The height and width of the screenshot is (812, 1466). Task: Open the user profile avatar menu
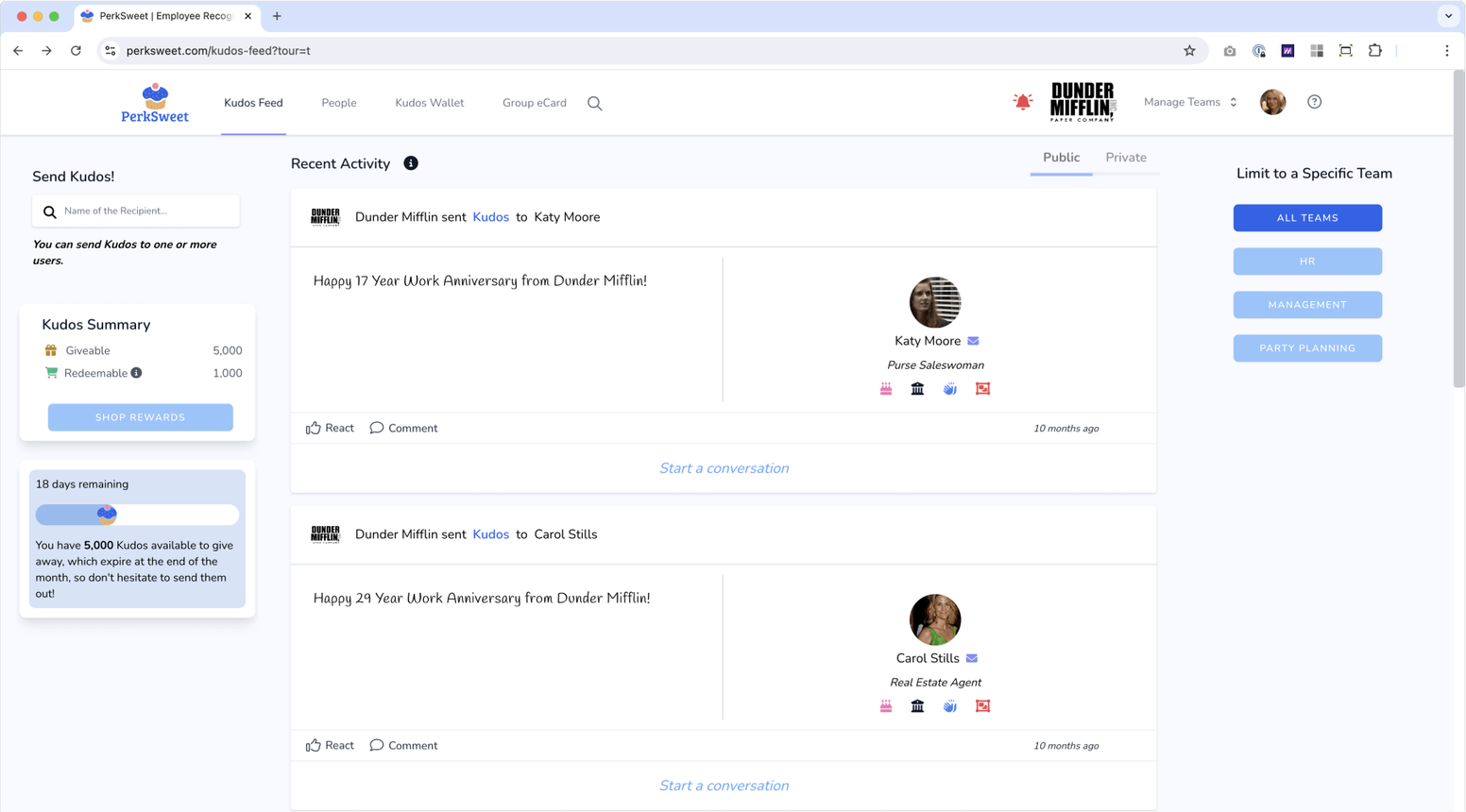click(x=1272, y=102)
